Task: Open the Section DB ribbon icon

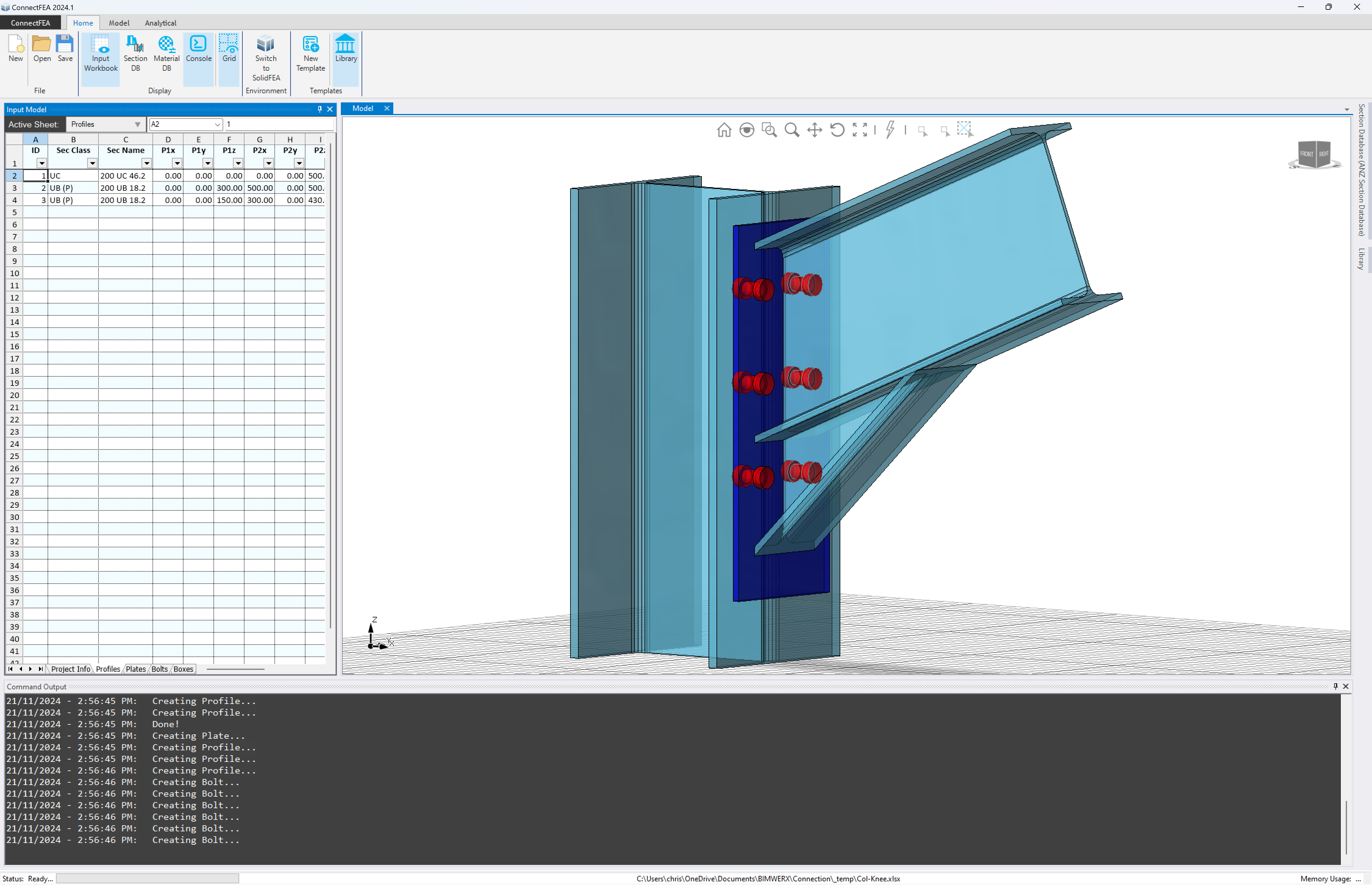Action: pyautogui.click(x=135, y=53)
